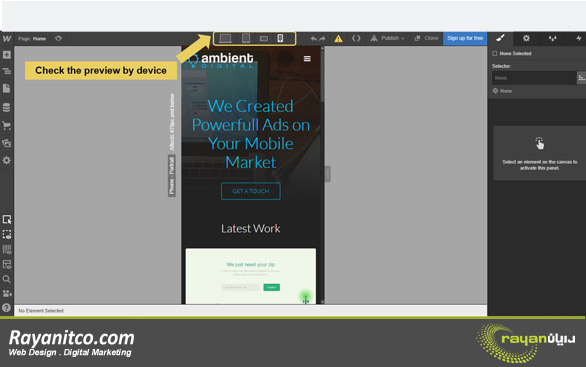This screenshot has height=367, width=586.
Task: Switch to the element Settings gear tab
Action: [526, 38]
